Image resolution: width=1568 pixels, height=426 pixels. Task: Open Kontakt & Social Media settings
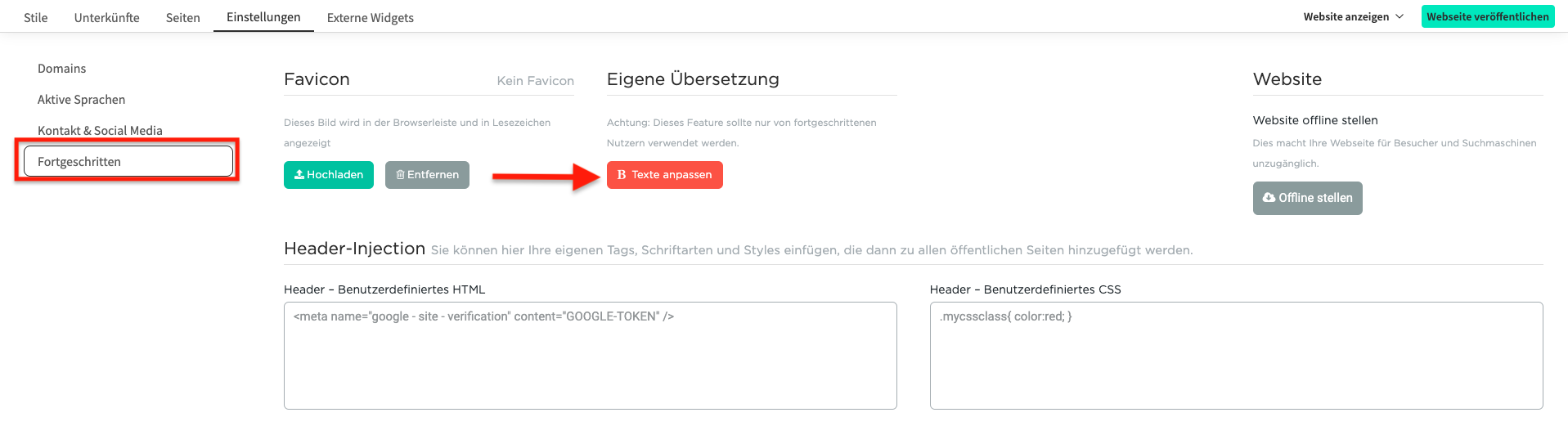coord(100,131)
